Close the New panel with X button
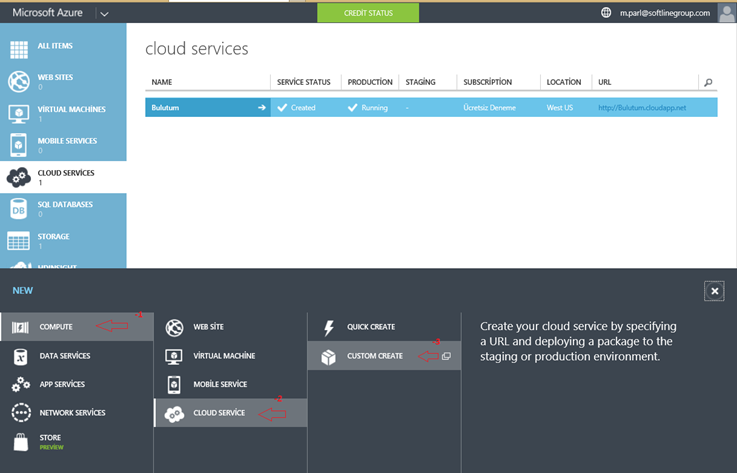Screen dimensions: 737x473 click(x=714, y=291)
